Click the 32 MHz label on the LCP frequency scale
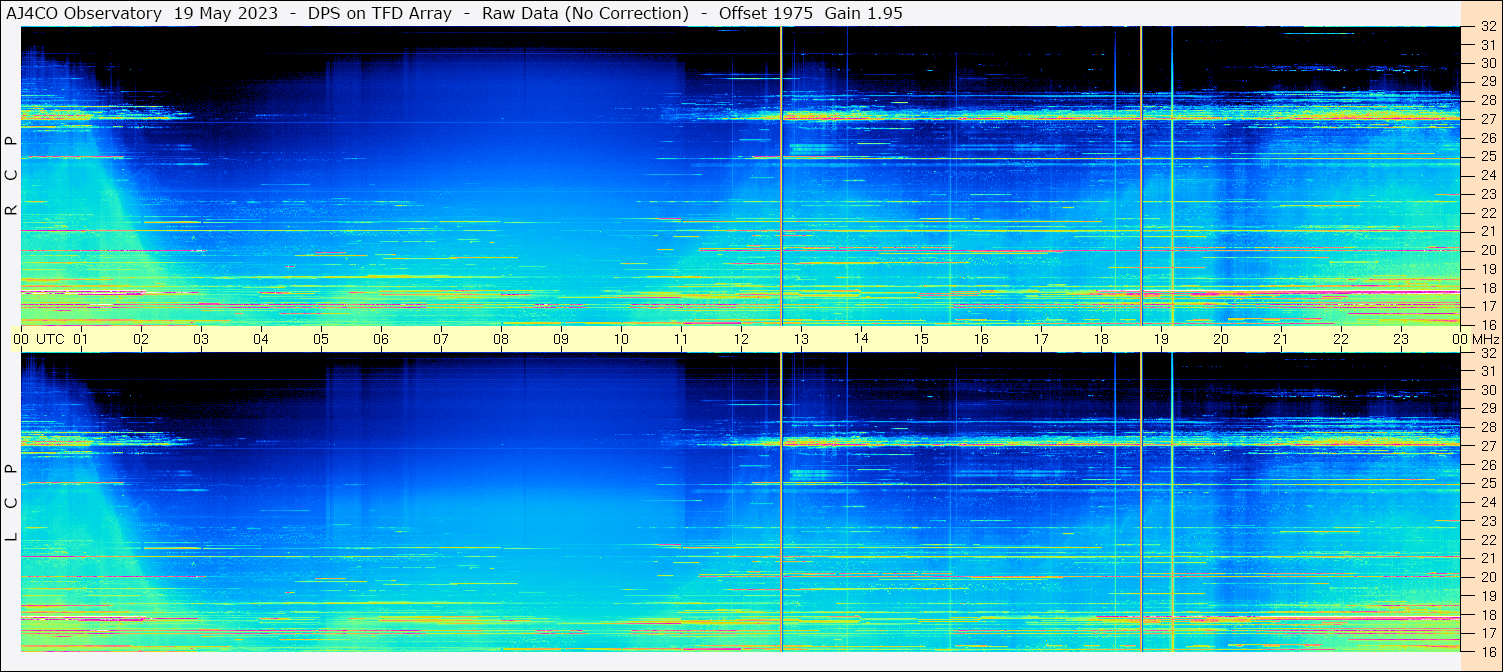Viewport: 1503px width, 672px height. point(1488,353)
